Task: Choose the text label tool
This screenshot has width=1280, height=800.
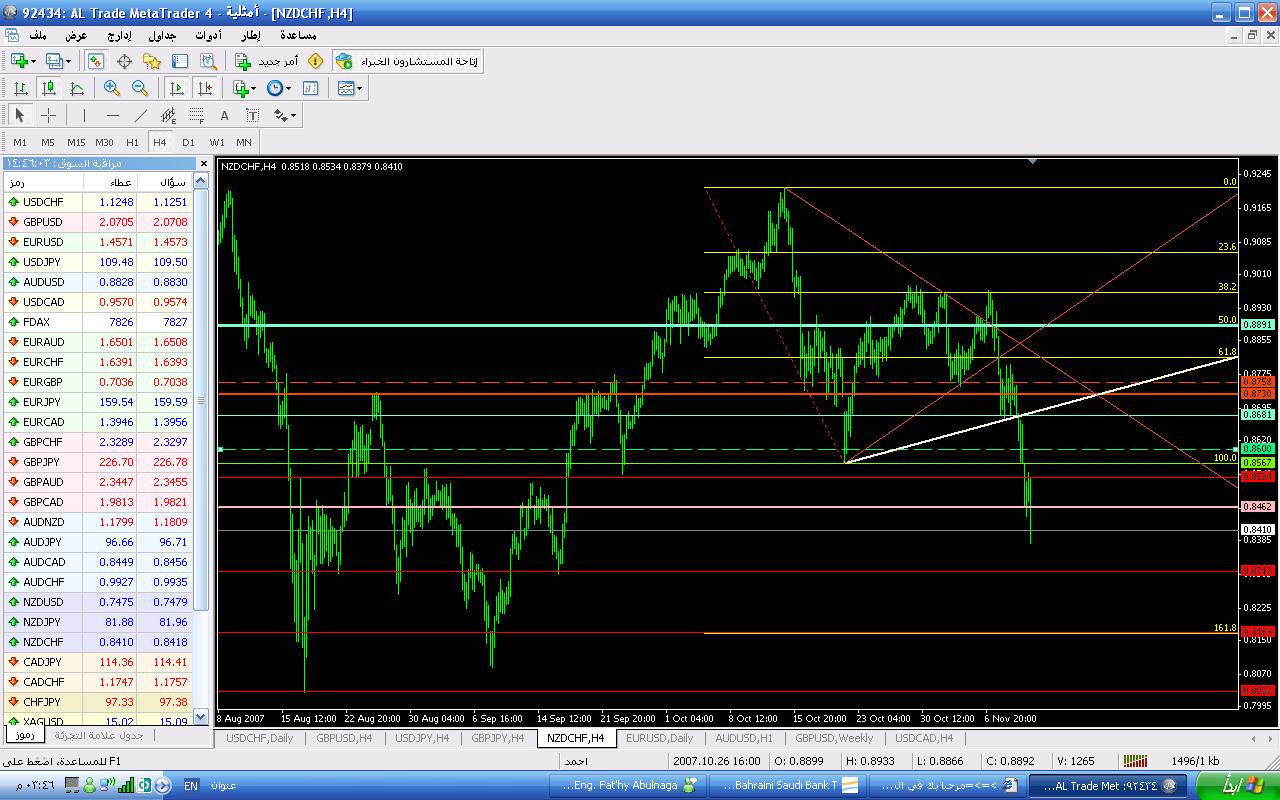Action: [x=225, y=115]
